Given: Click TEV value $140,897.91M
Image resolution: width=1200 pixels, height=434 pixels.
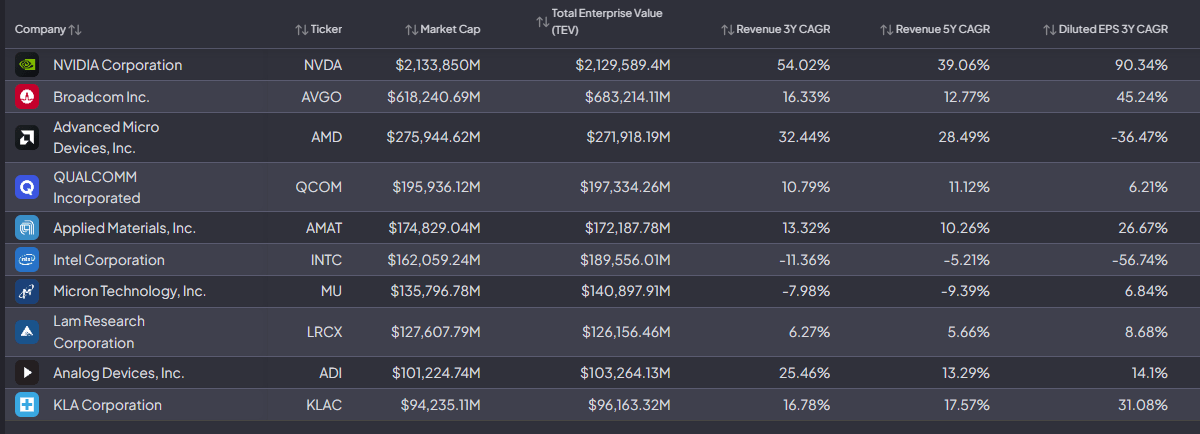Looking at the screenshot, I should pos(626,292).
